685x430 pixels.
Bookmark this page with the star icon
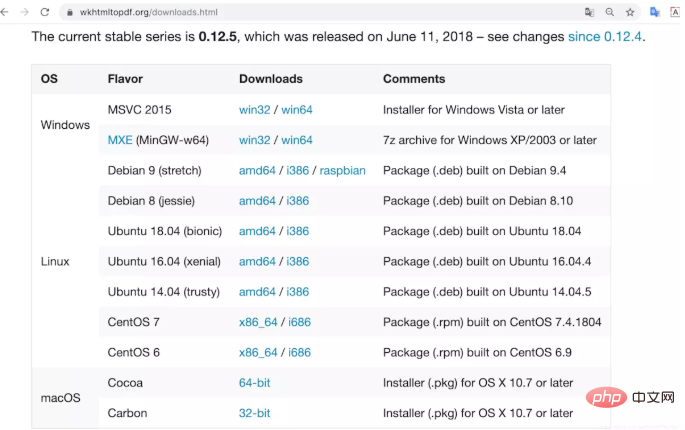[630, 12]
